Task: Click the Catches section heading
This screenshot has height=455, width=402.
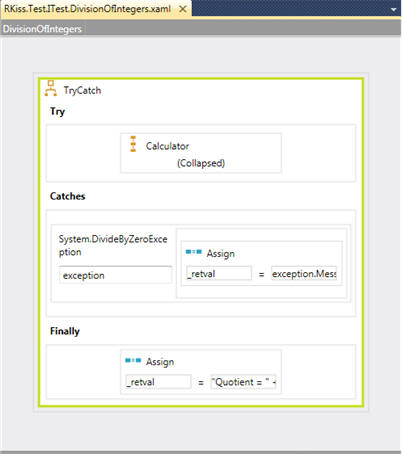Action: coord(68,196)
